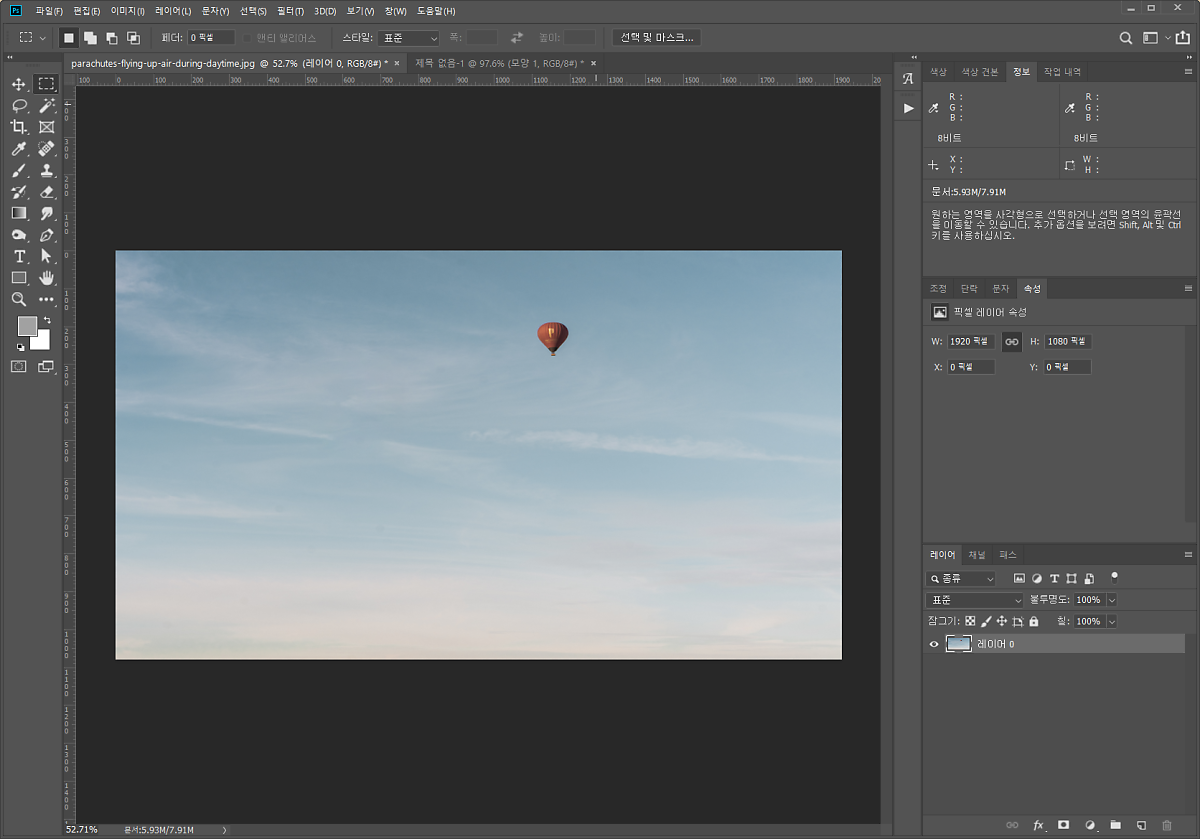The width and height of the screenshot is (1200, 839).
Task: Toggle the width-height link in properties
Action: (x=1011, y=342)
